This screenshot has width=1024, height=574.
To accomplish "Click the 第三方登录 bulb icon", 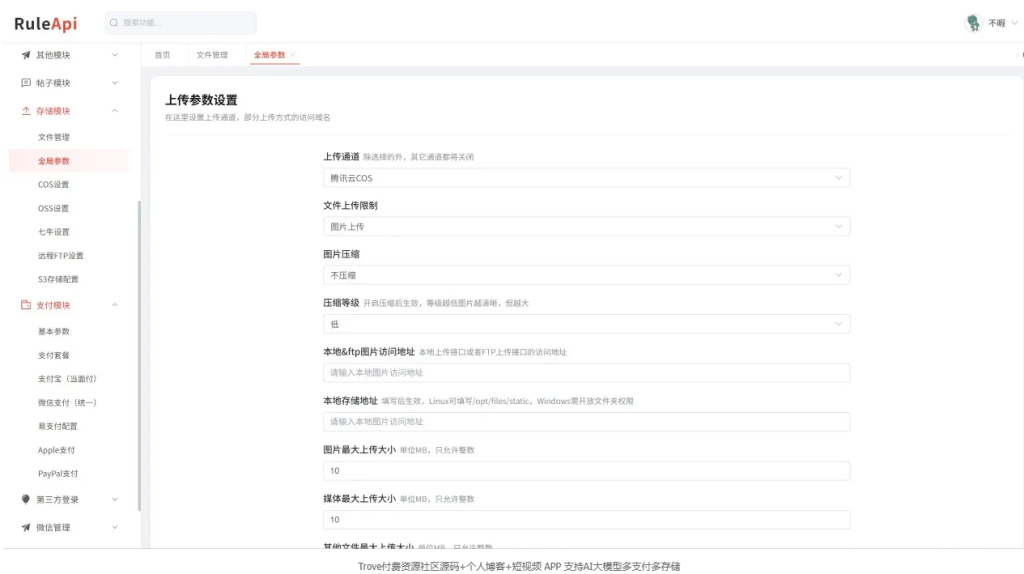I will pyautogui.click(x=25, y=500).
